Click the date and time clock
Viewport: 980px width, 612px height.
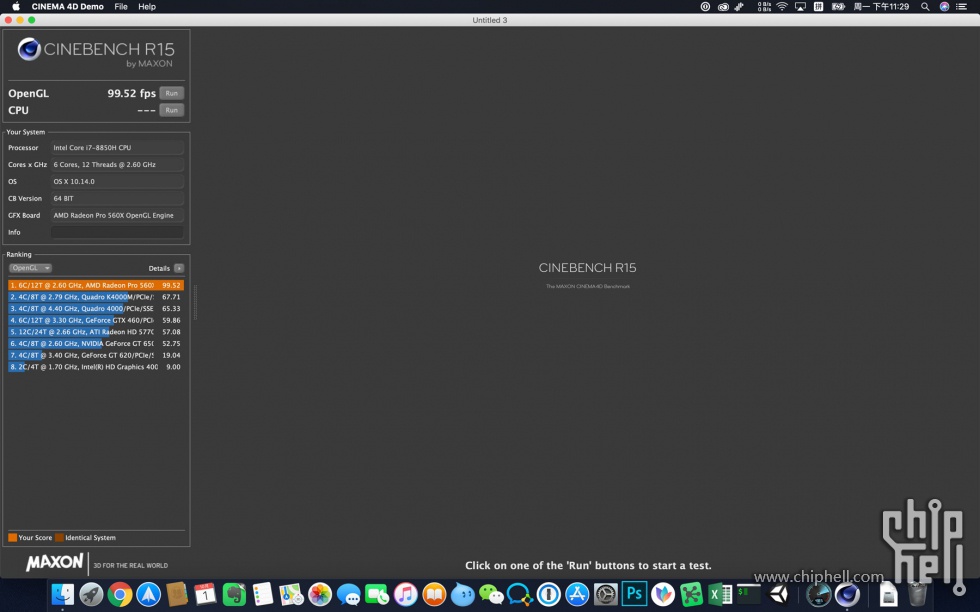[x=881, y=6]
